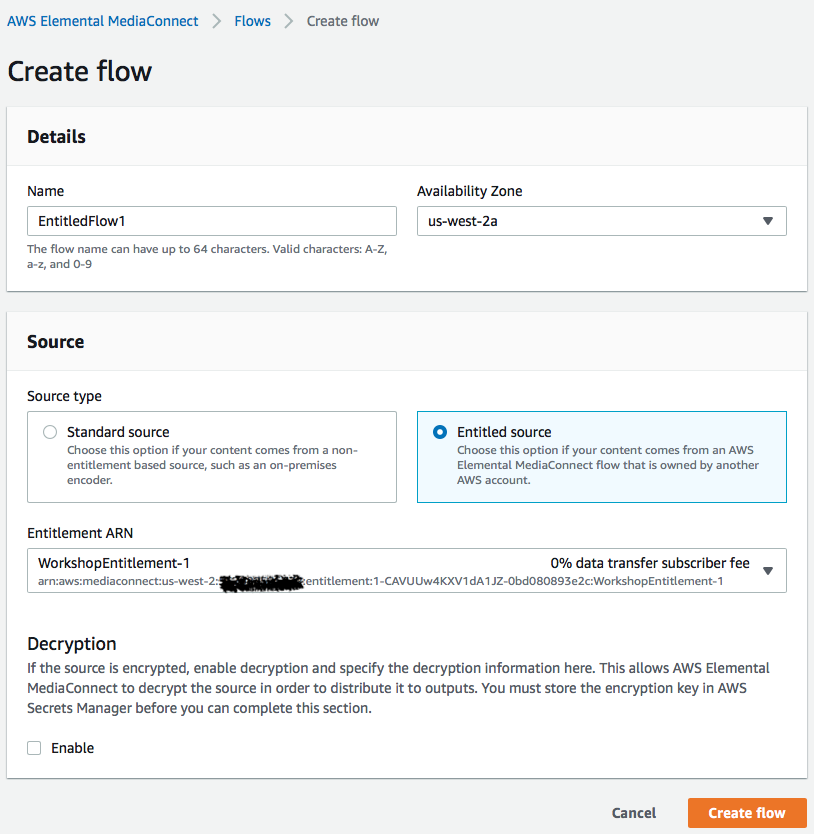Open the Entitlement ARN dropdown
The width and height of the screenshot is (814, 834).
coord(407,570)
